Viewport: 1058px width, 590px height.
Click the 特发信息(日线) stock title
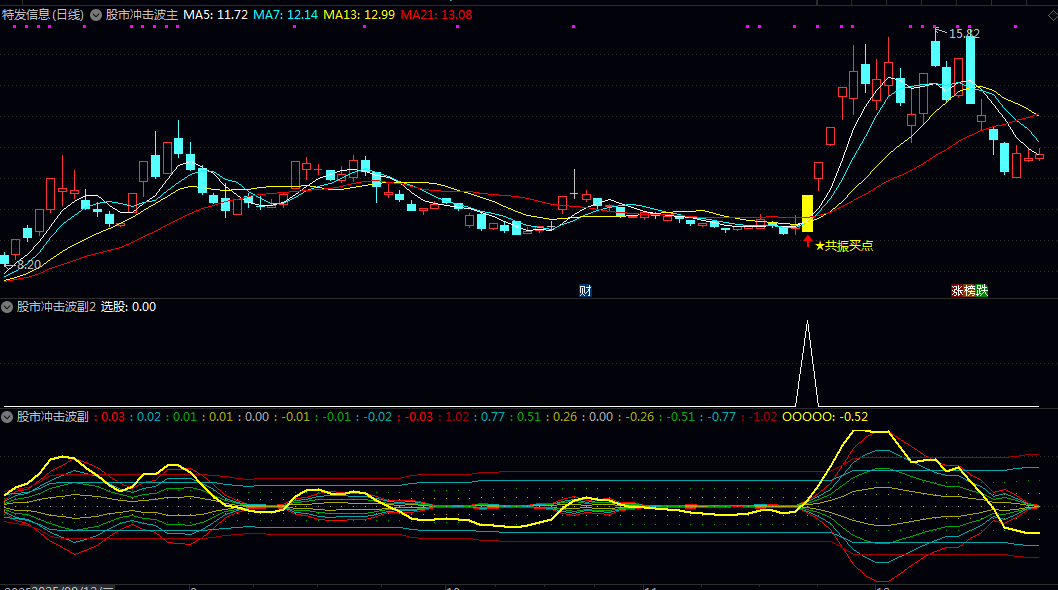click(43, 16)
